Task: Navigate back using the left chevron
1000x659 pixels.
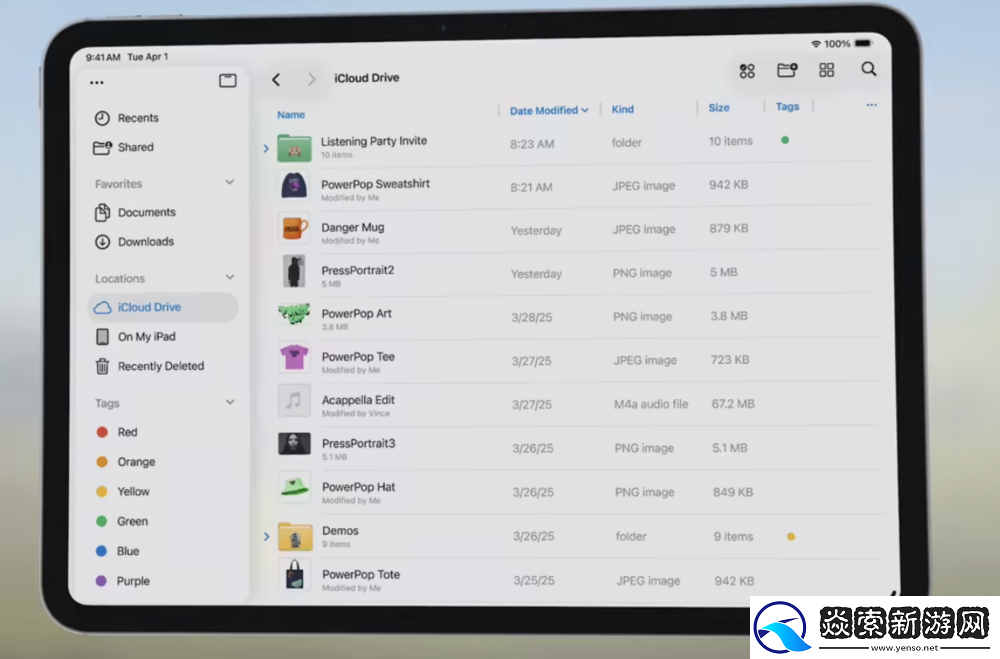Action: pyautogui.click(x=276, y=77)
